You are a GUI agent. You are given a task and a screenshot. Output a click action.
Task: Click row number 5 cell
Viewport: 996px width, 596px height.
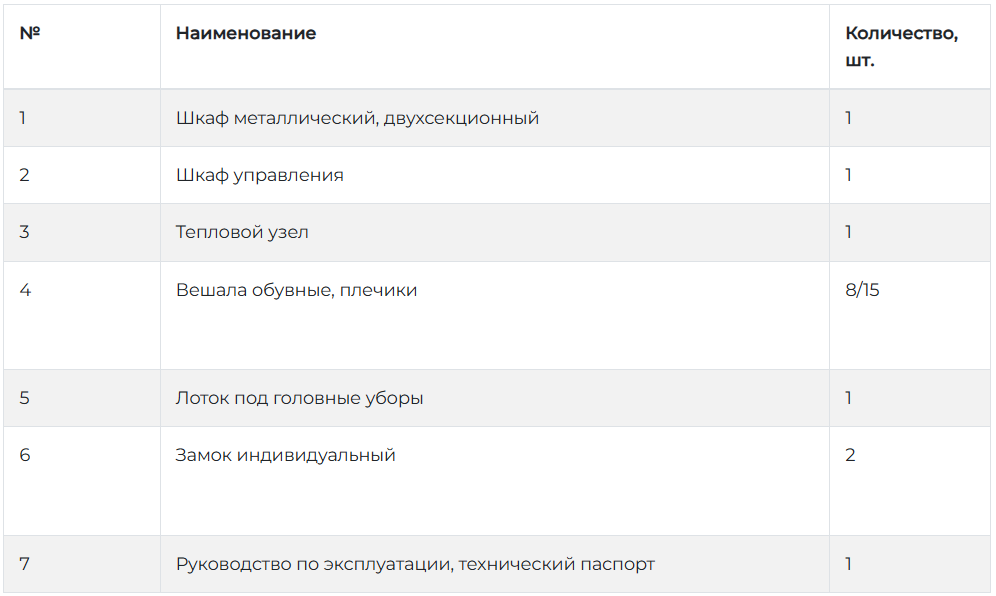tap(82, 398)
